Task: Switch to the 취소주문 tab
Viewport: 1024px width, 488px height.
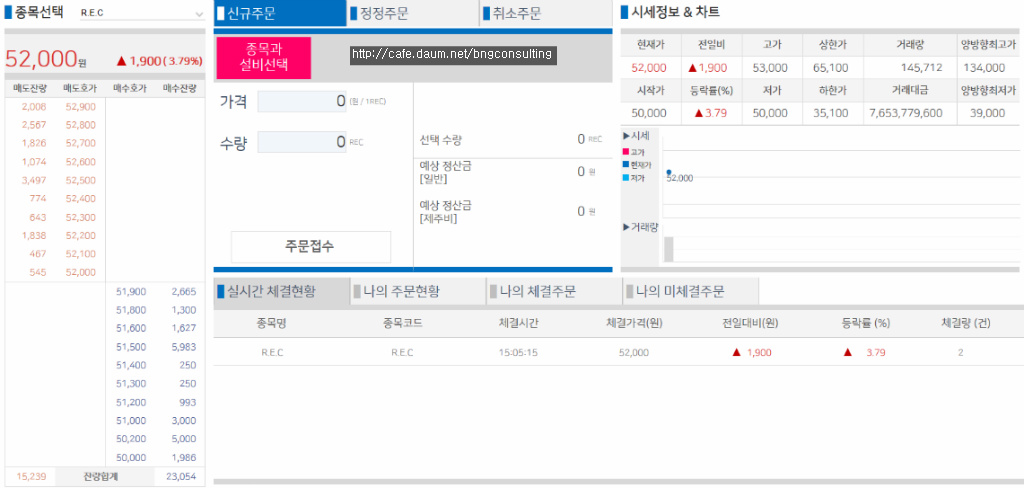Action: [x=546, y=13]
